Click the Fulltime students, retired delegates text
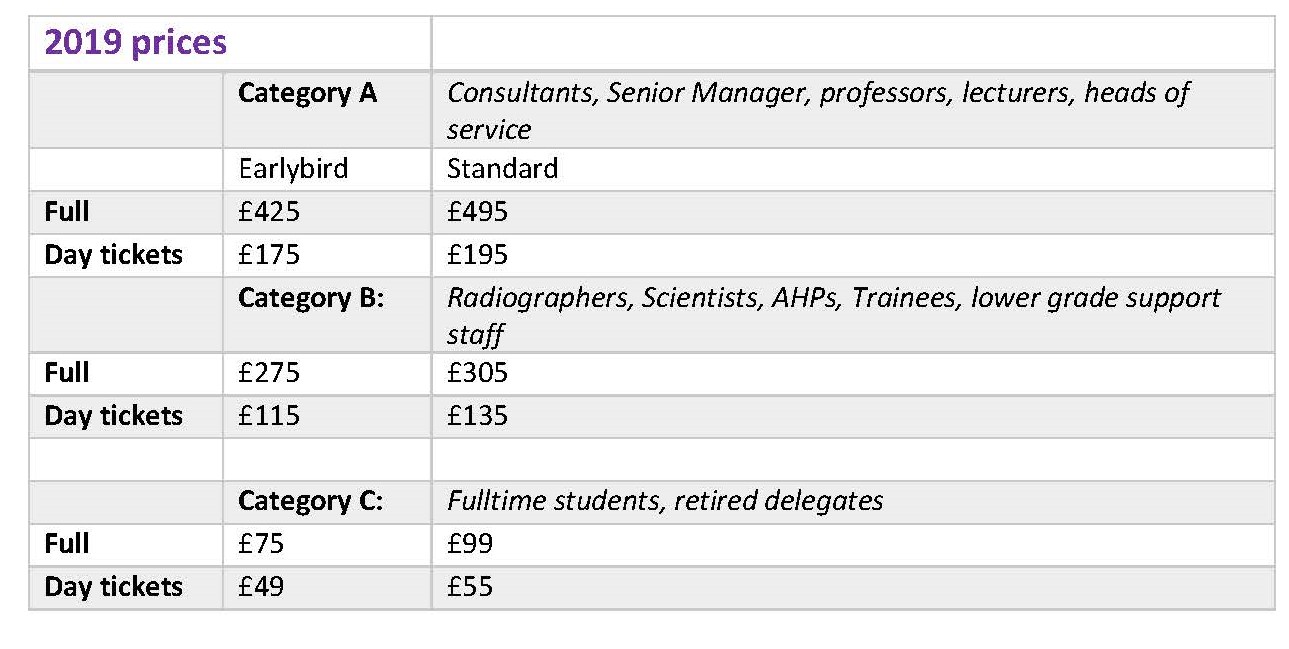1289x649 pixels. click(x=665, y=501)
